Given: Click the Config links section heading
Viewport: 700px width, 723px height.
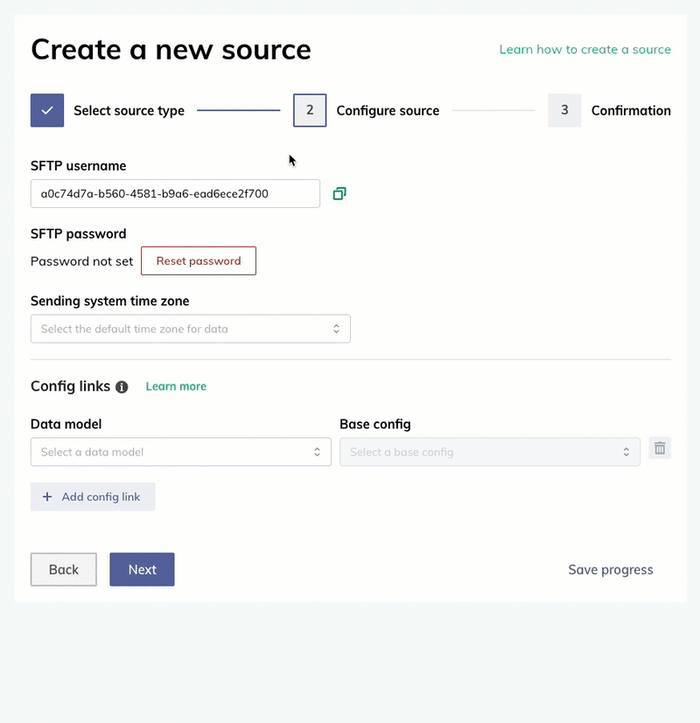Looking at the screenshot, I should 71,386.
